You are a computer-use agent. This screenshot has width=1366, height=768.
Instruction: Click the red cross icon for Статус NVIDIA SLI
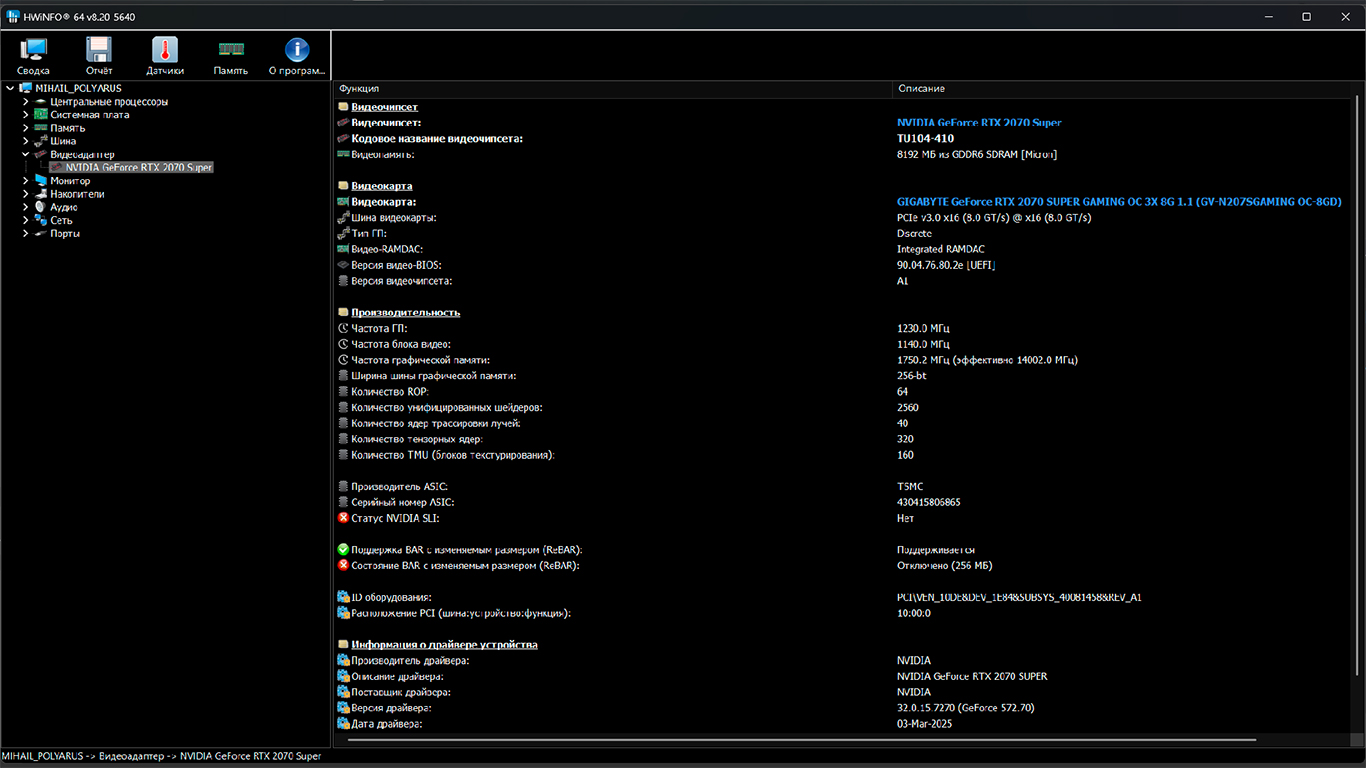click(x=343, y=518)
